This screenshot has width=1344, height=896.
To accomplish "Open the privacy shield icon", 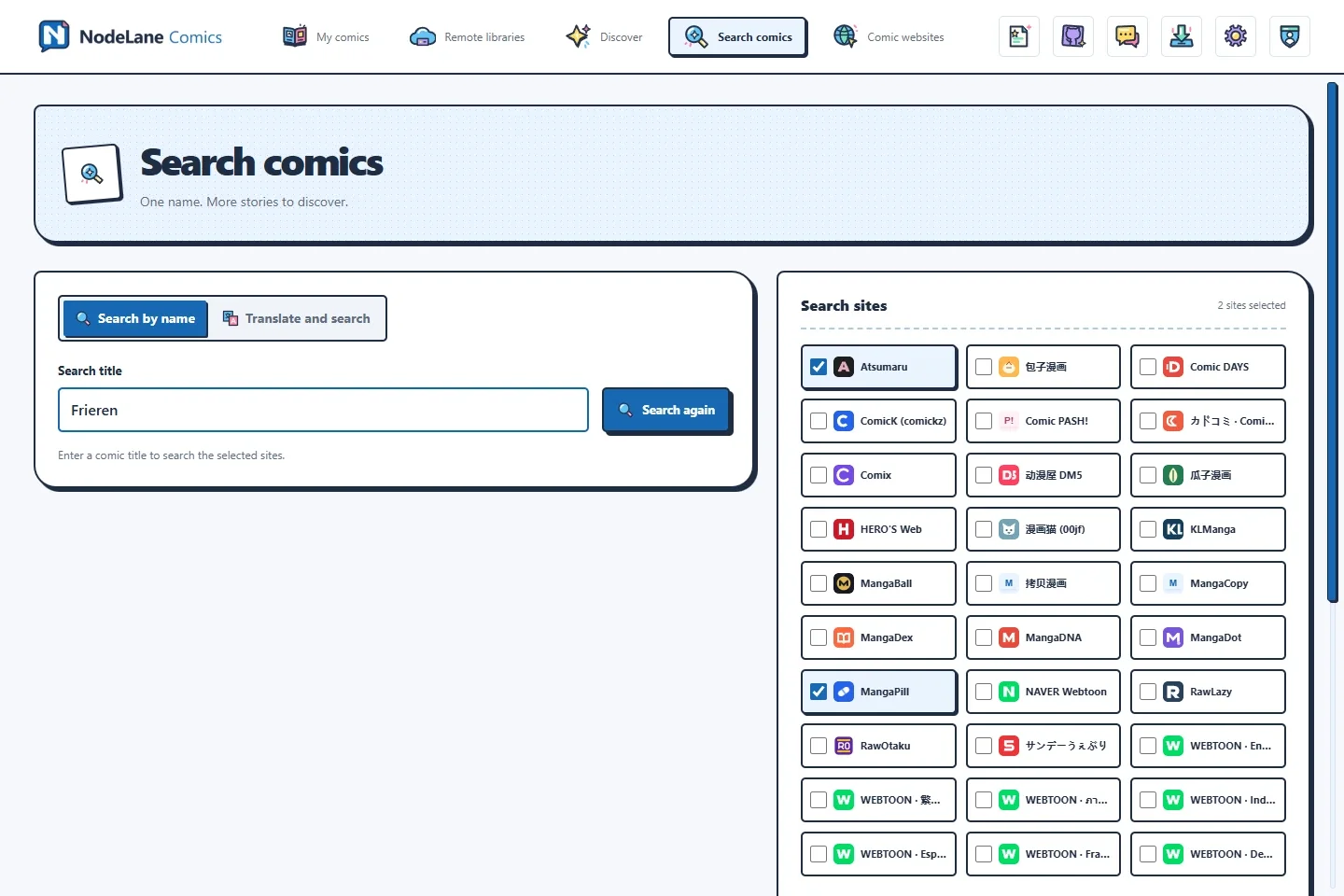I will (1290, 36).
